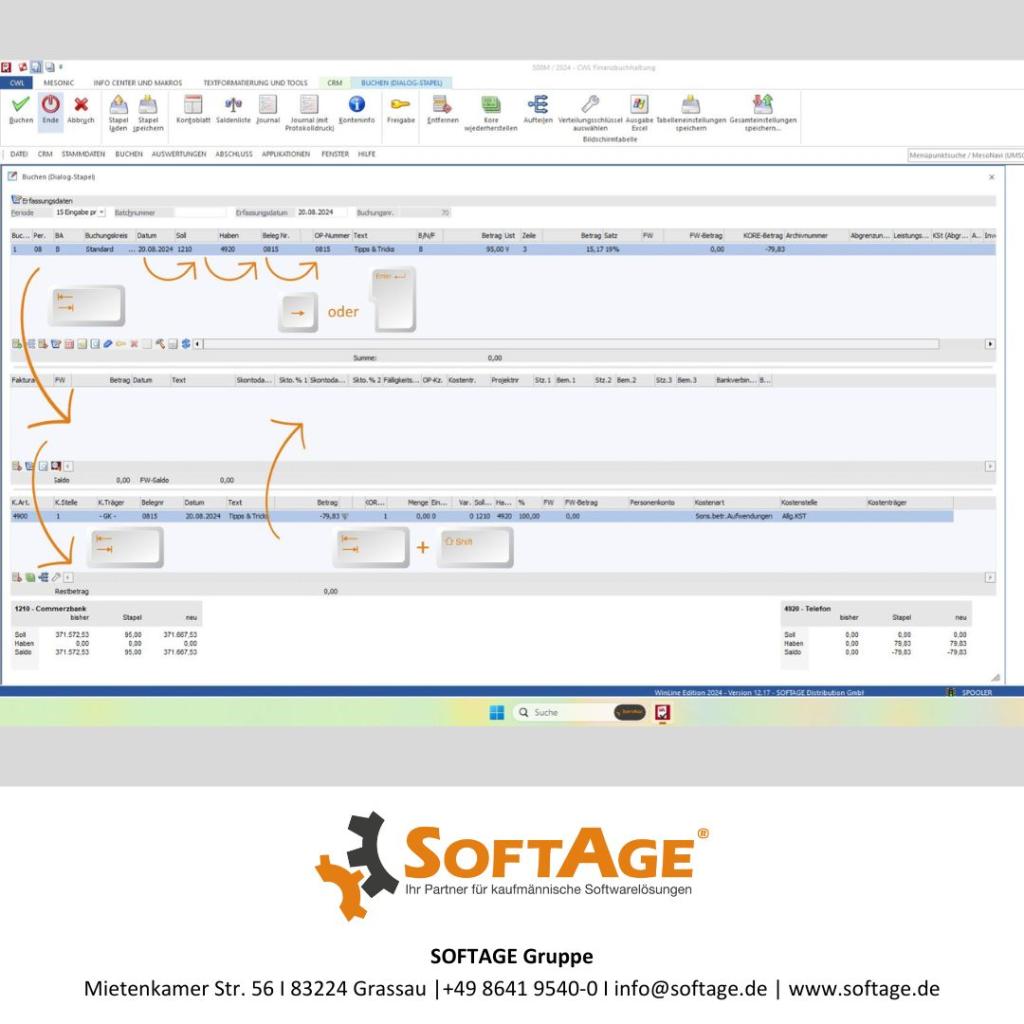The height and width of the screenshot is (1024, 1024).
Task: Click the ellipsis button in the Buchungskreis cell
Action: point(131,249)
